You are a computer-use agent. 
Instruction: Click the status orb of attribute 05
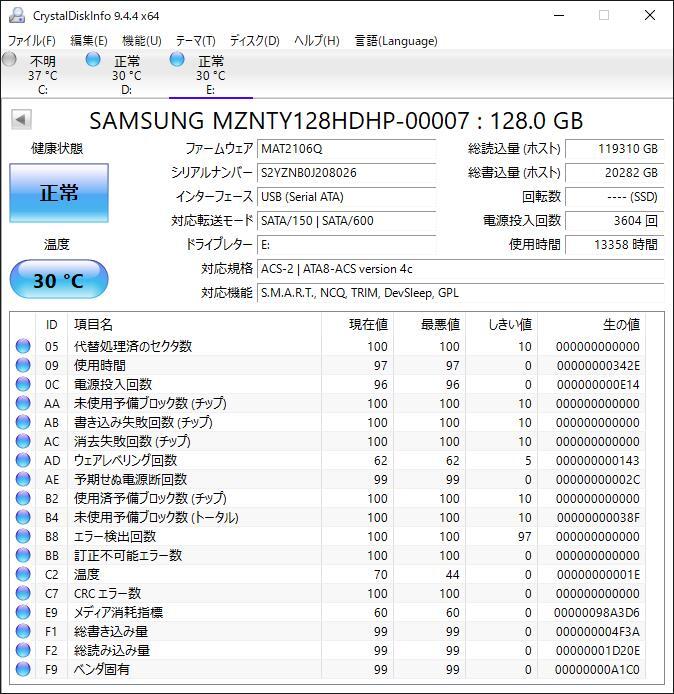[x=23, y=346]
